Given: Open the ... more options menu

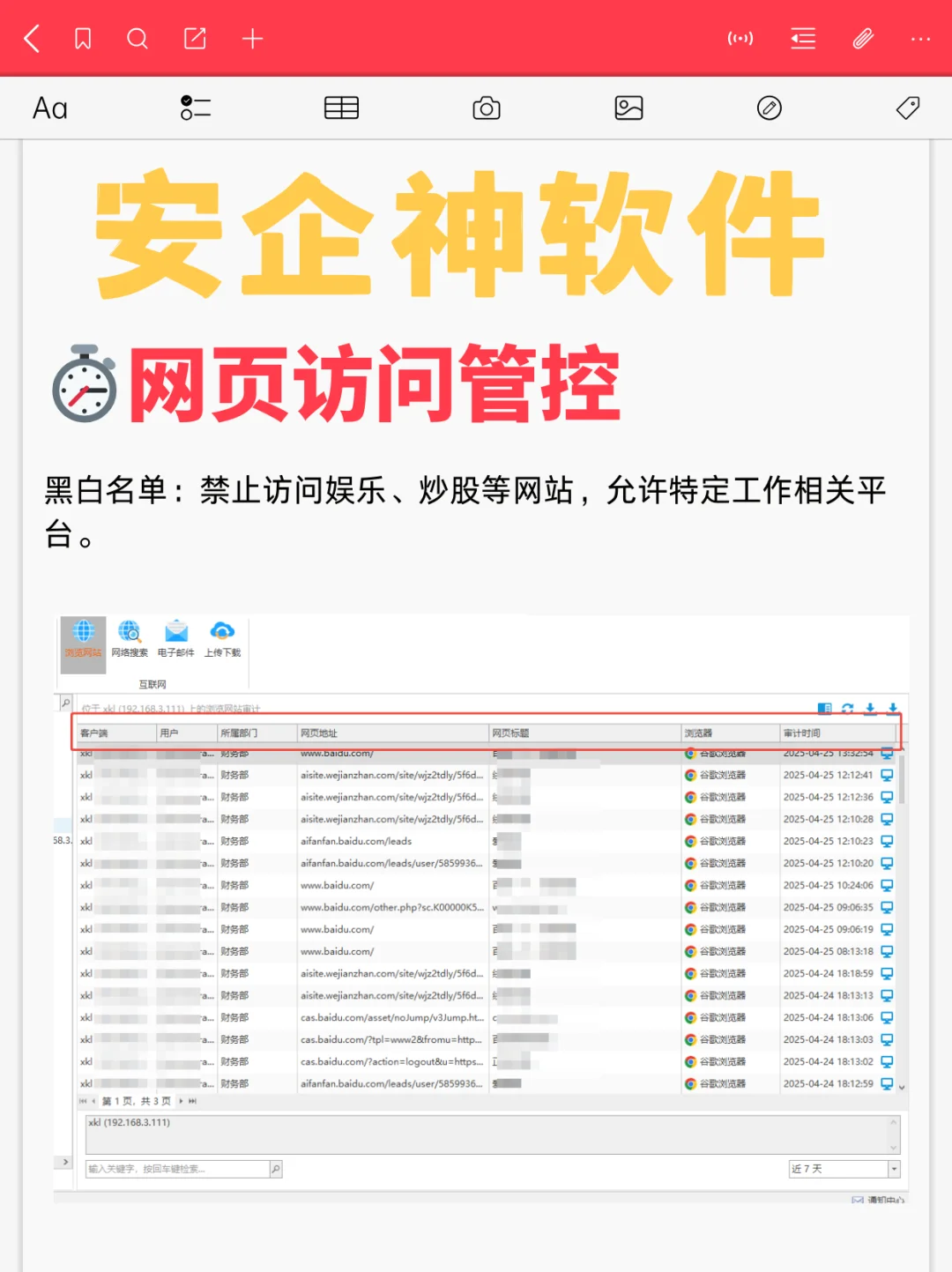Looking at the screenshot, I should [920, 39].
